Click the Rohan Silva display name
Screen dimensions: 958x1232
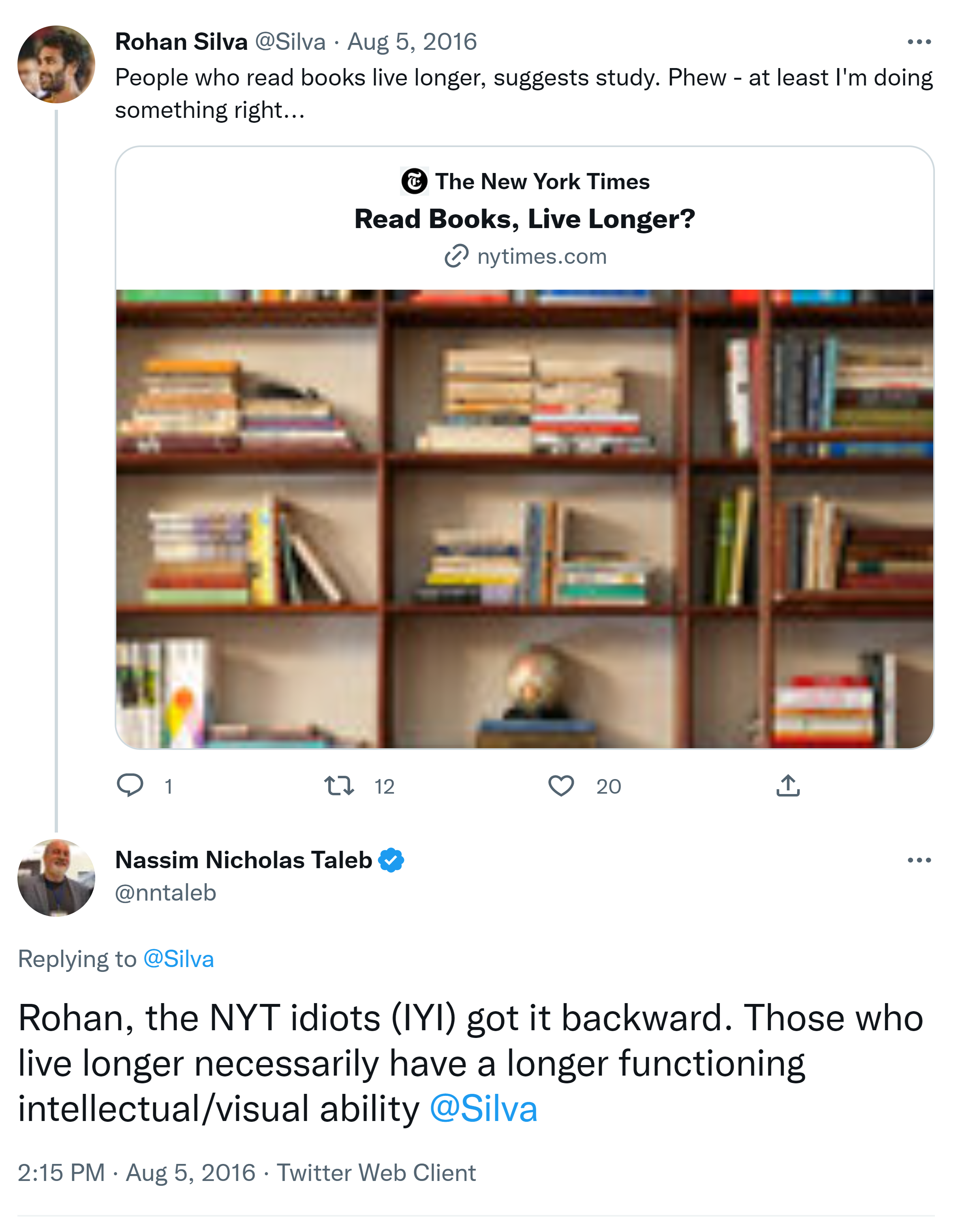[181, 42]
